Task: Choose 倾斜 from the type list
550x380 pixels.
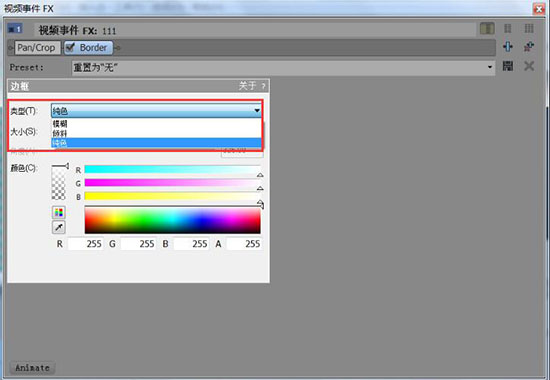Action: (156, 133)
